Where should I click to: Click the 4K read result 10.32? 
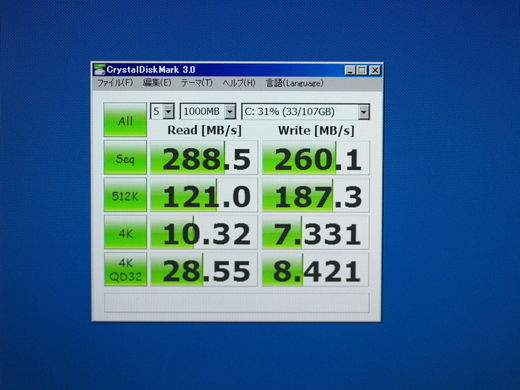pos(204,232)
